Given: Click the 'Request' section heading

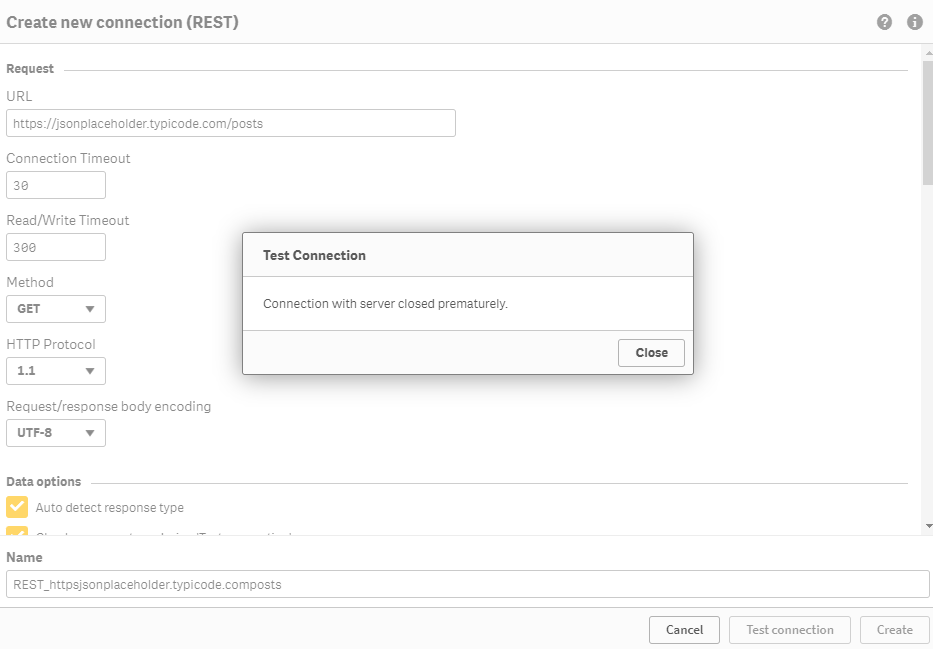Looking at the screenshot, I should (30, 68).
